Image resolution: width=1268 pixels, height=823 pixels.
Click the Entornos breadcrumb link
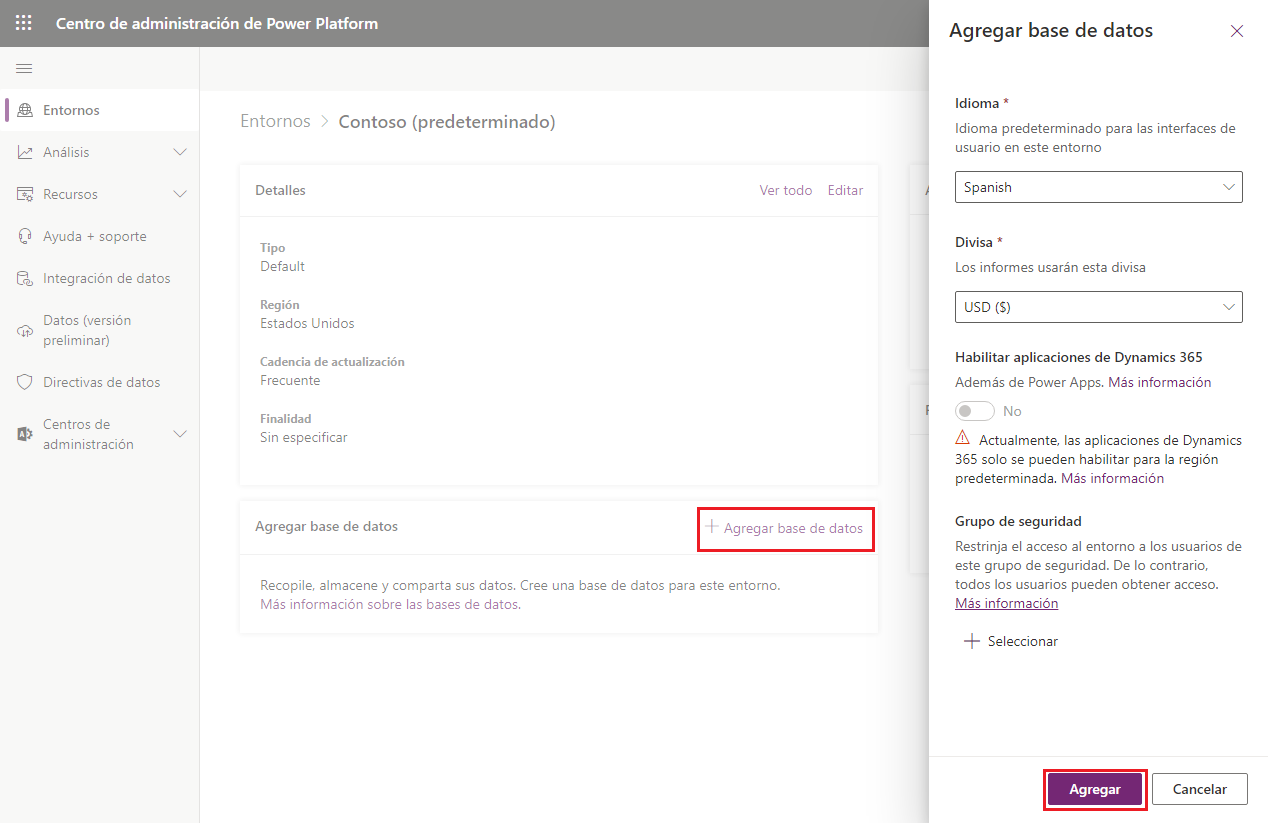275,121
